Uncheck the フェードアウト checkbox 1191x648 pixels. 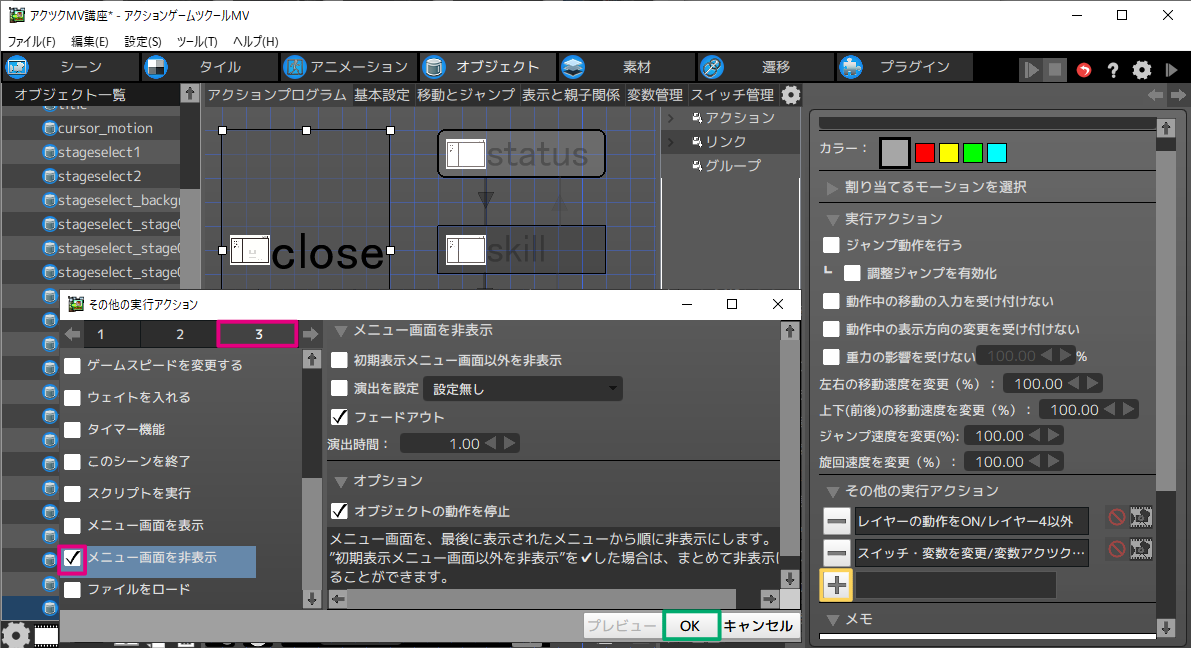coord(340,416)
